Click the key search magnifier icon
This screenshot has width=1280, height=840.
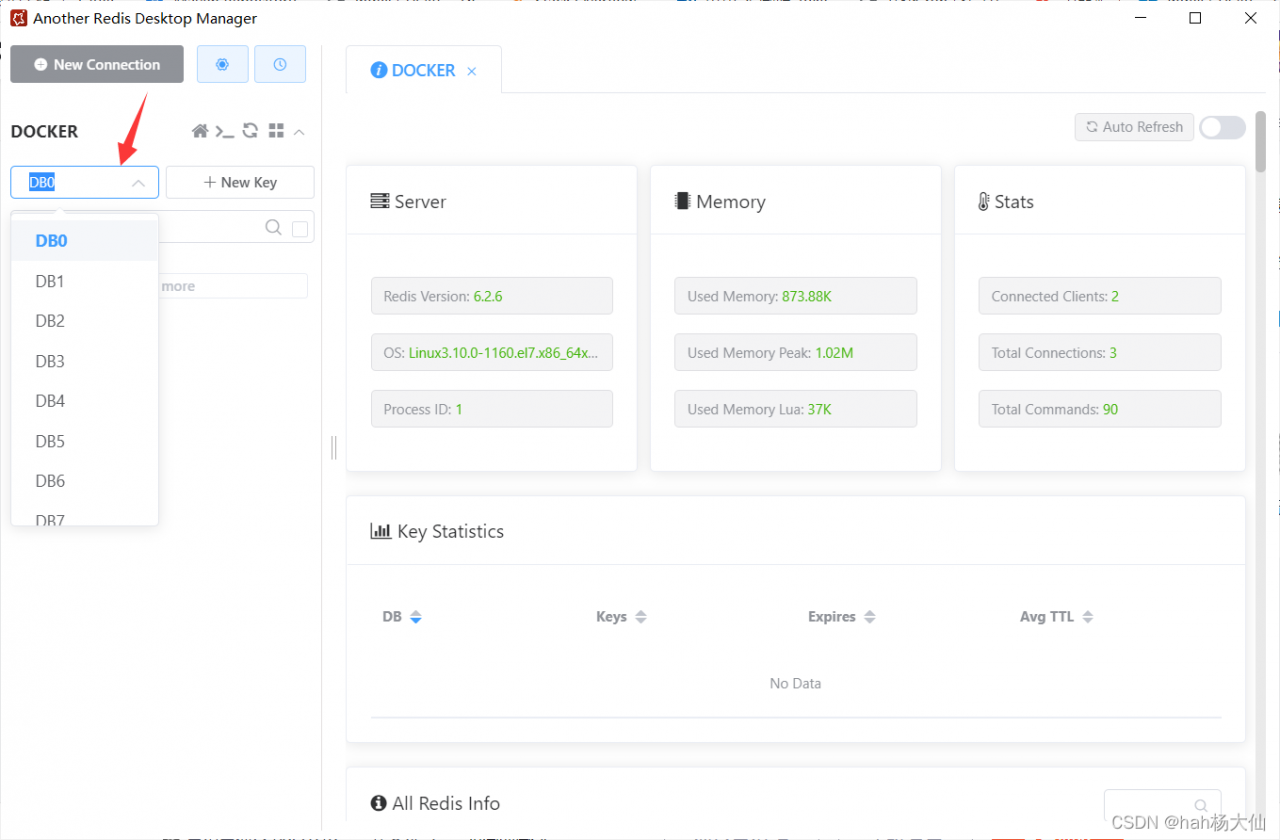tap(273, 228)
